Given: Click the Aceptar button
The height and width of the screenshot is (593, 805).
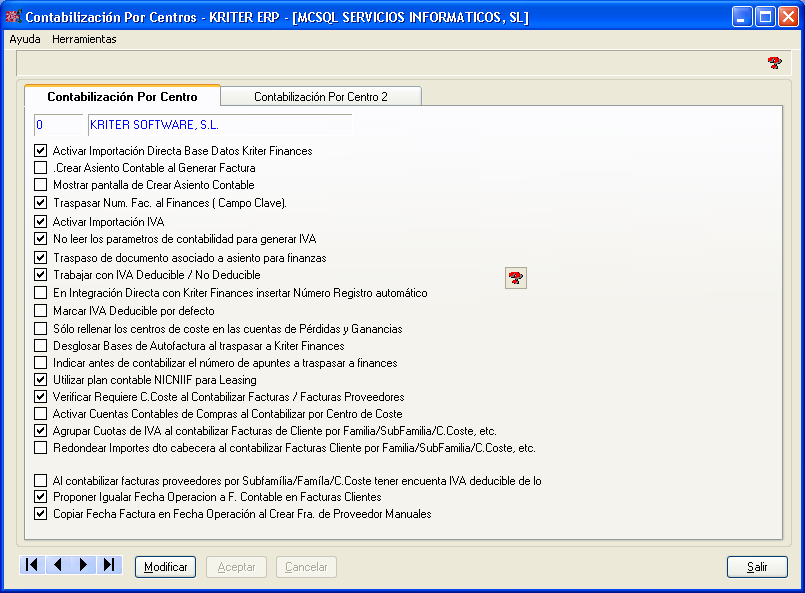Looking at the screenshot, I should point(236,567).
